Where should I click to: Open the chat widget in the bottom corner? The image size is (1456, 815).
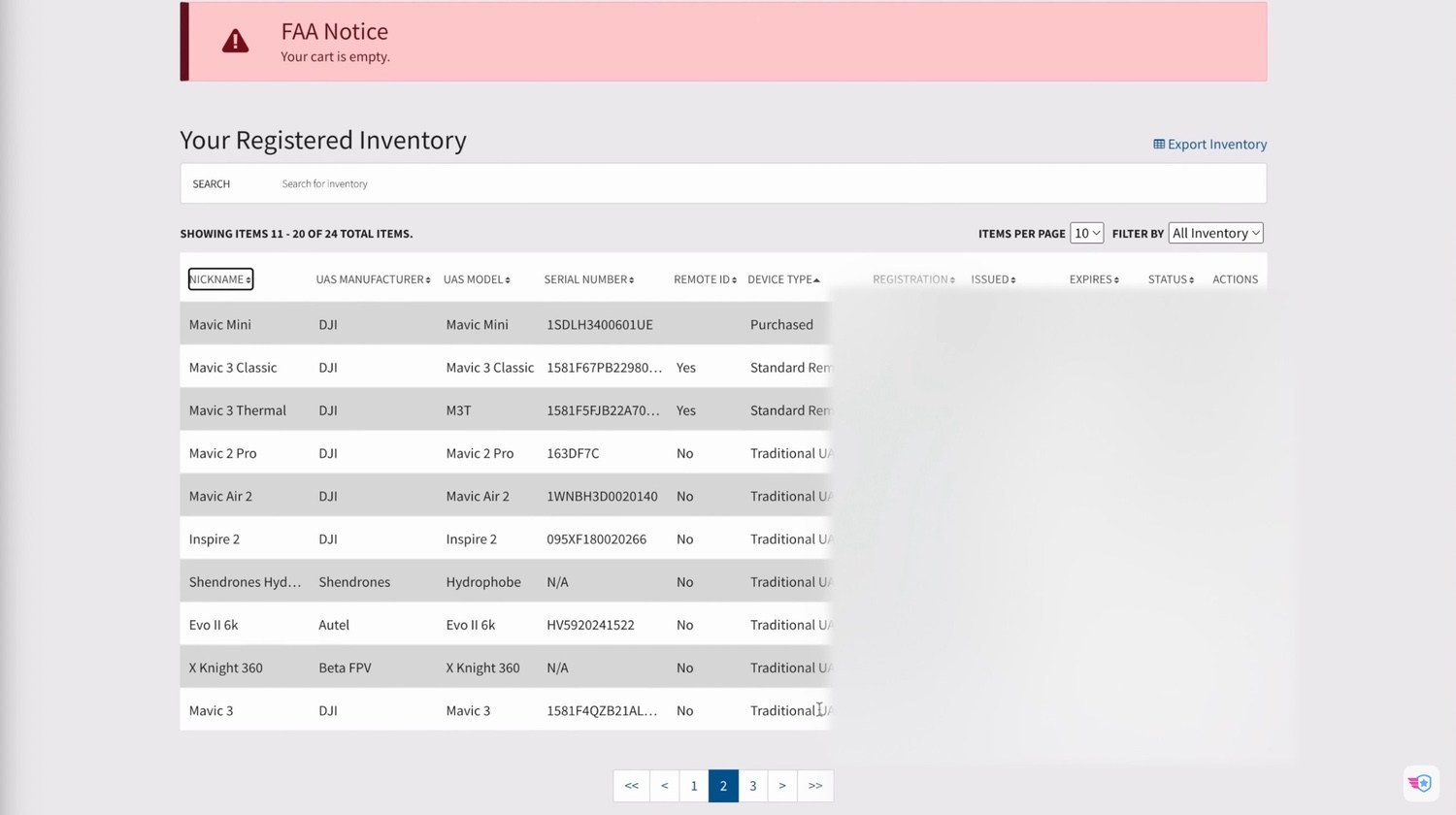[1420, 783]
